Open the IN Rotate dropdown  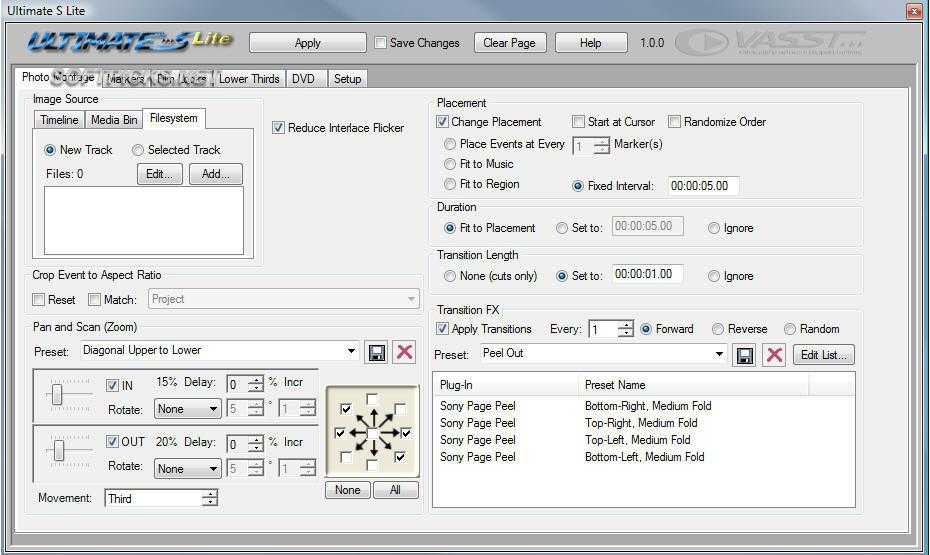pos(214,409)
